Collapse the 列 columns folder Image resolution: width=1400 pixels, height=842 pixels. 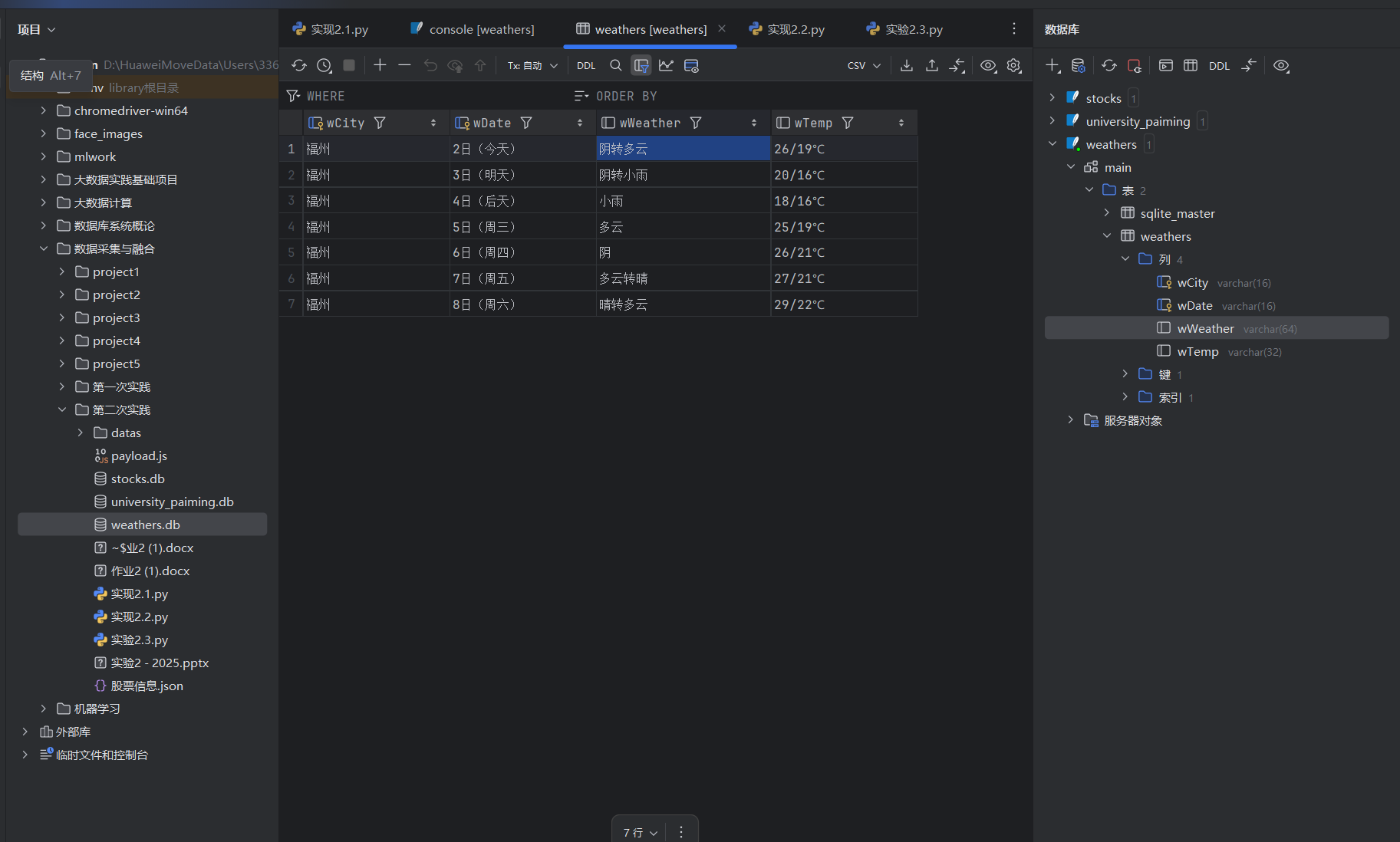point(1125,259)
